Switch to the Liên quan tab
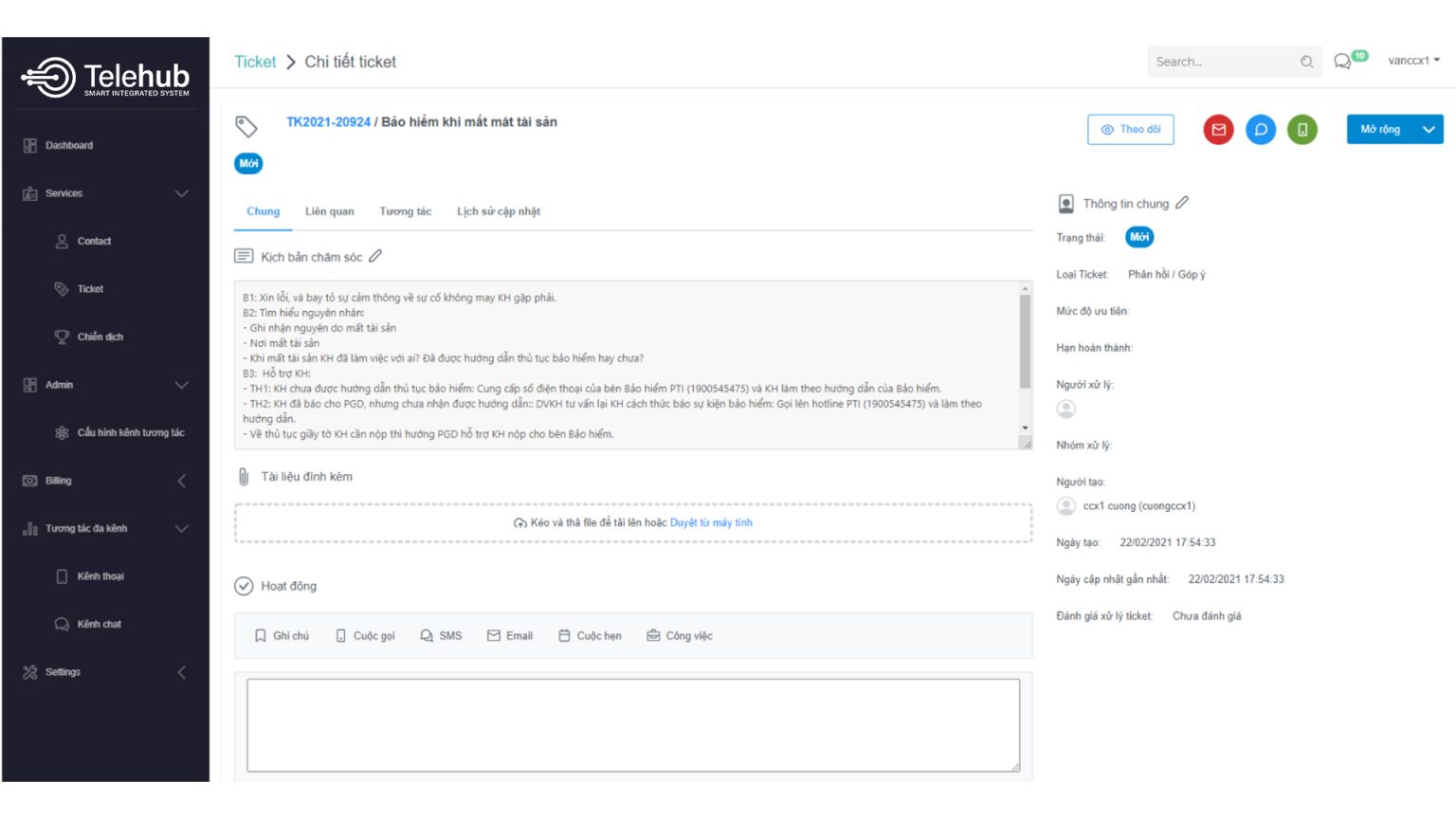1456x819 pixels. pos(329,211)
